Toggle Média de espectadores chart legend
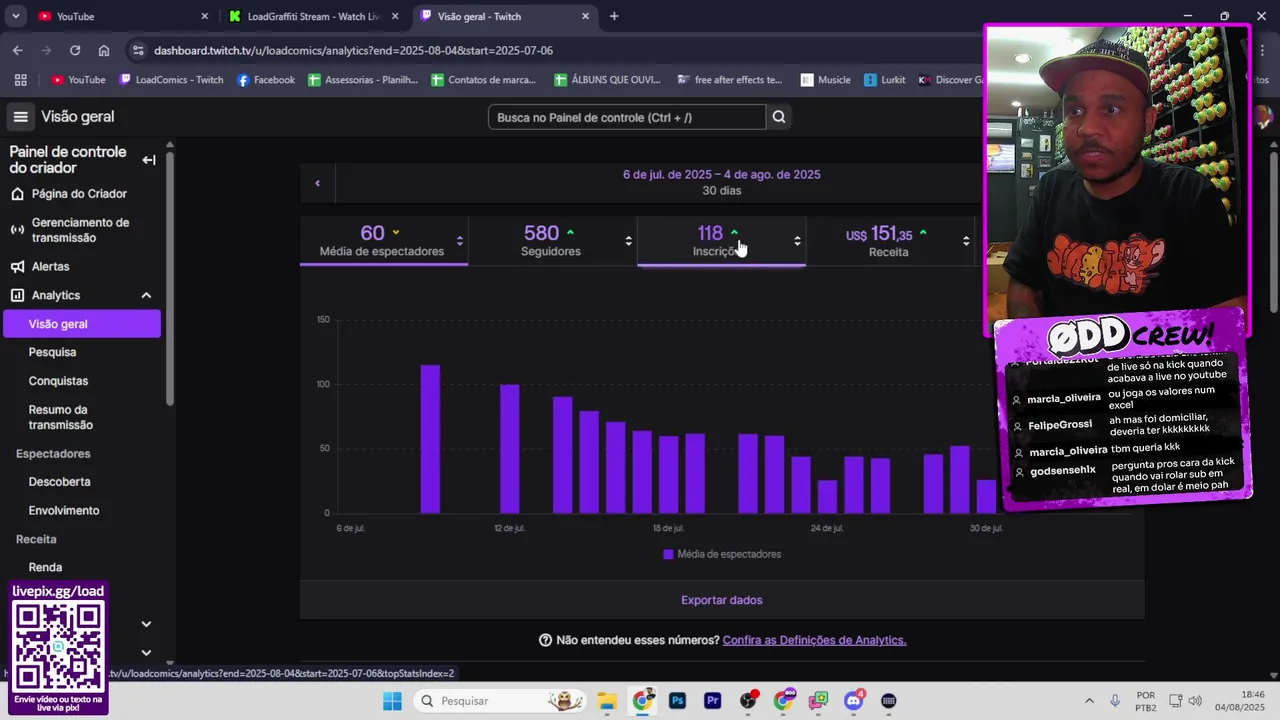This screenshot has height=720, width=1280. click(x=722, y=554)
